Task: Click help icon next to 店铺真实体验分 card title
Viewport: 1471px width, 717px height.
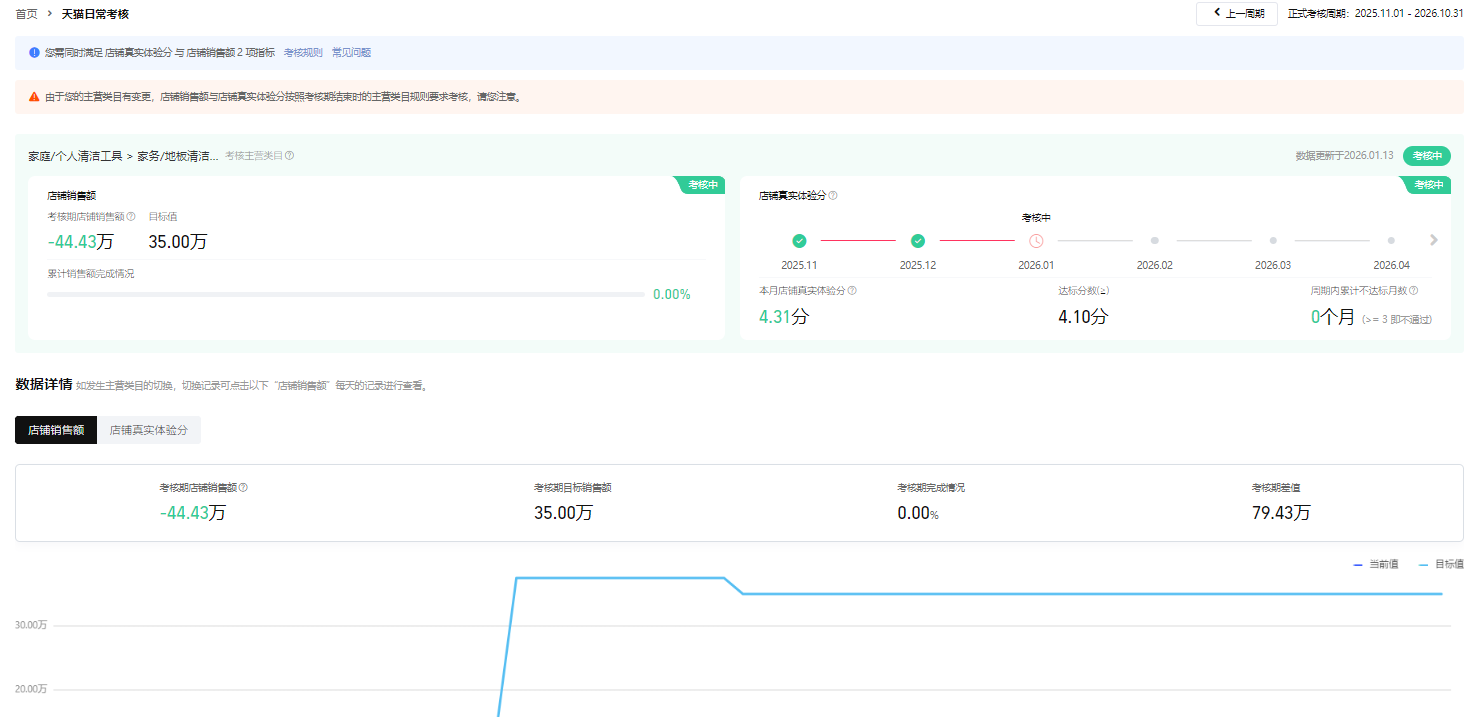Action: coord(833,196)
